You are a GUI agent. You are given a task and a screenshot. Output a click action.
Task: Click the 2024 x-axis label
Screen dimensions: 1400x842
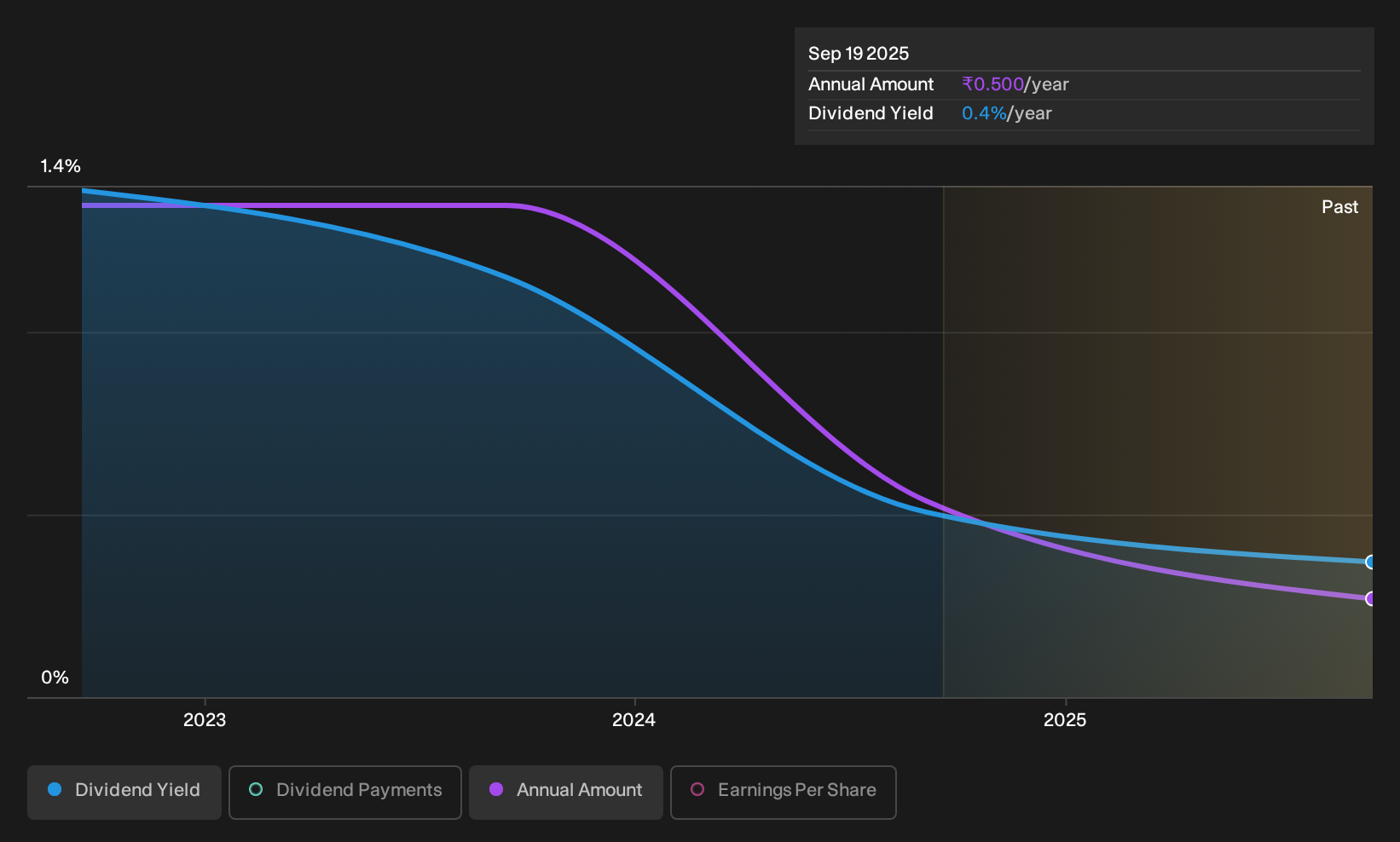pyautogui.click(x=634, y=720)
